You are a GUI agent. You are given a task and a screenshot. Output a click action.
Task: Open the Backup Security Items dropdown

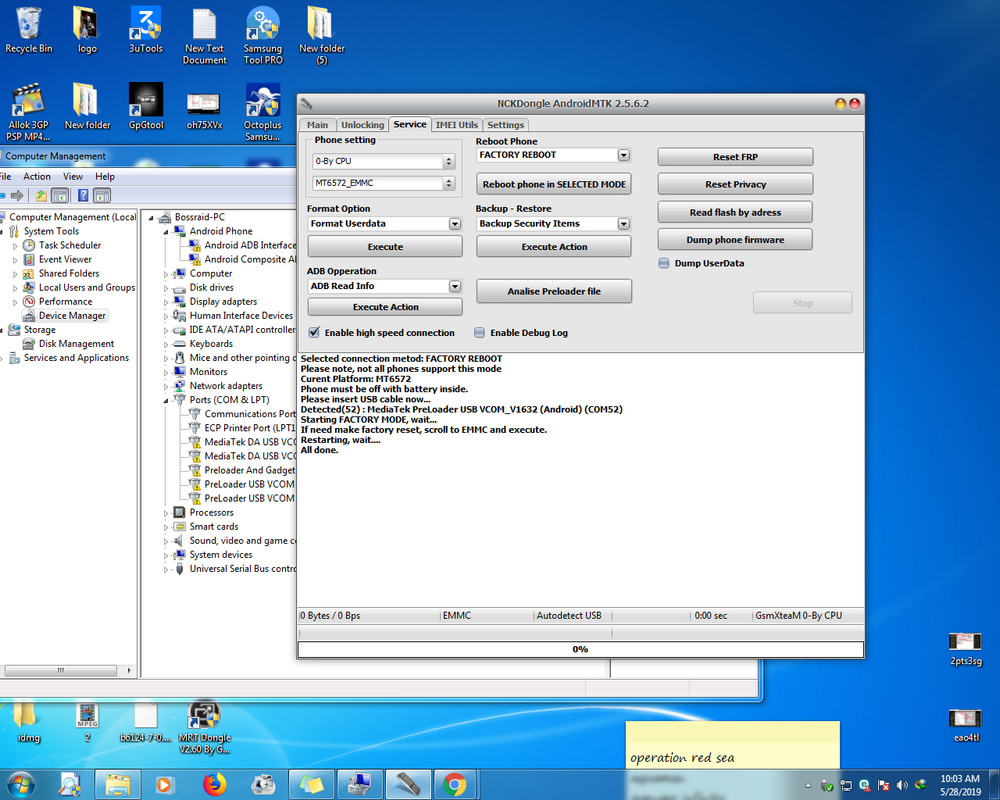pos(624,224)
